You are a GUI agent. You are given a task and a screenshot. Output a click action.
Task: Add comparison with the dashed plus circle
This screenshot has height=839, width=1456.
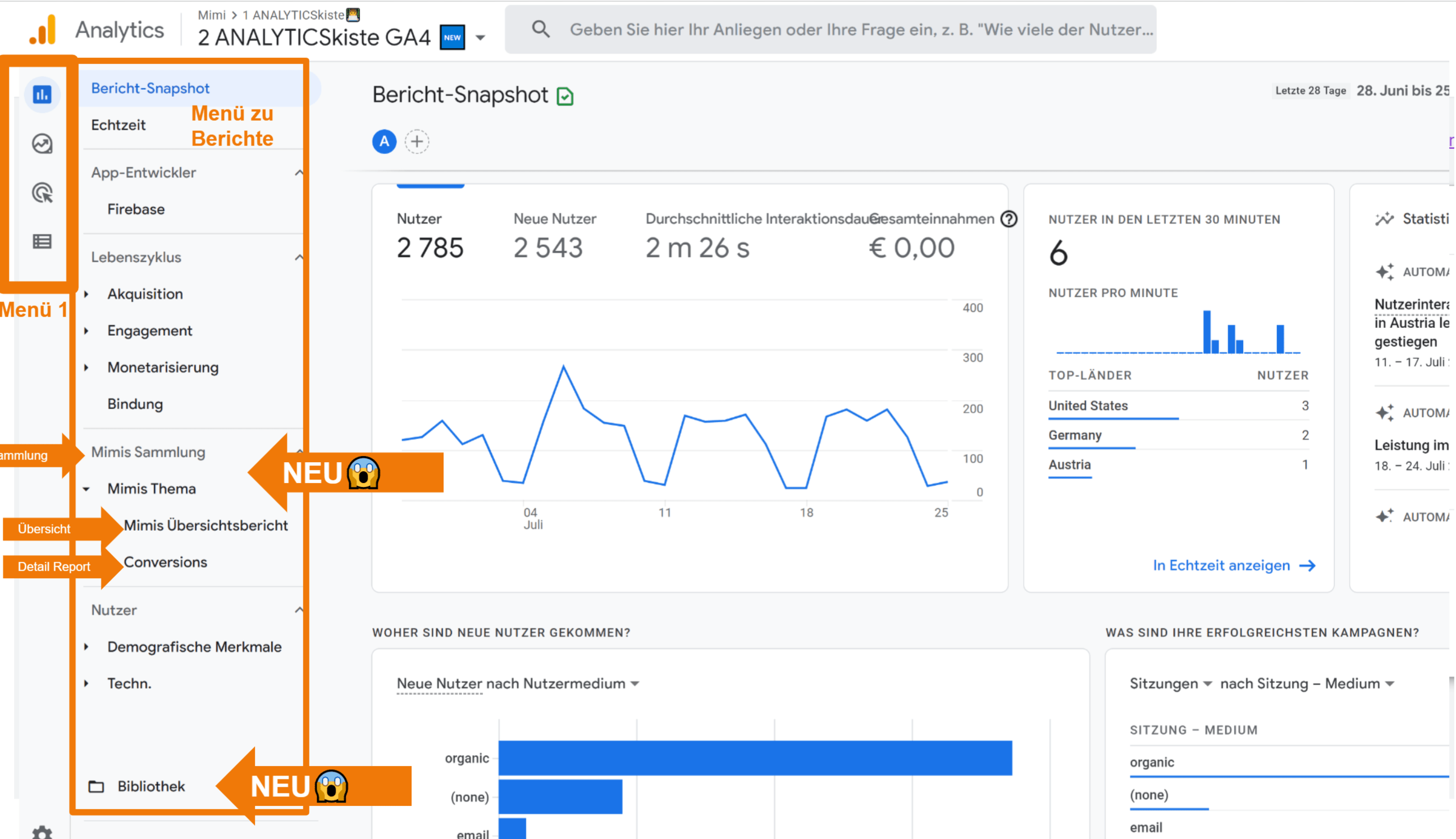pos(417,142)
